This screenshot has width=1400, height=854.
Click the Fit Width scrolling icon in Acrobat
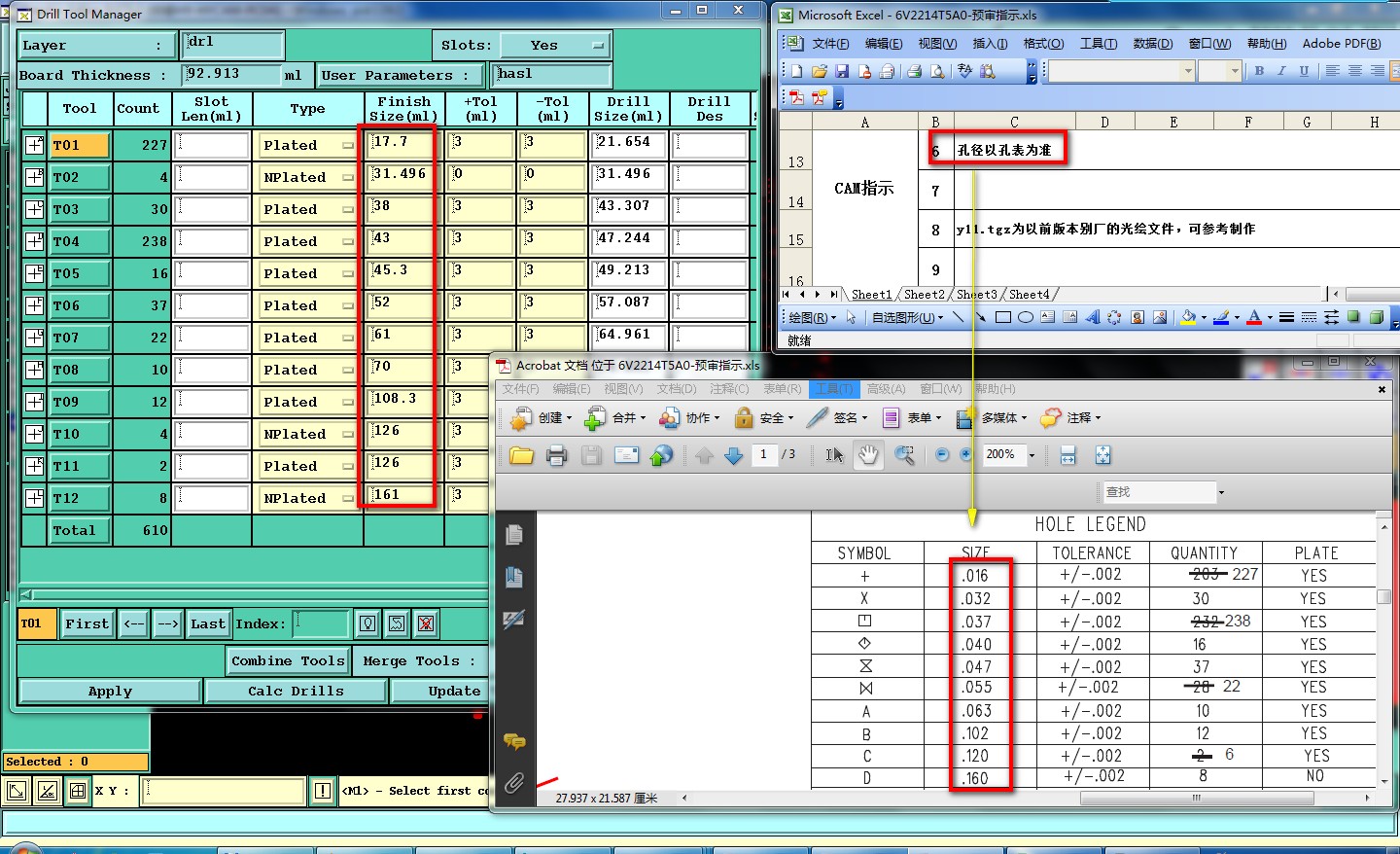point(1067,455)
